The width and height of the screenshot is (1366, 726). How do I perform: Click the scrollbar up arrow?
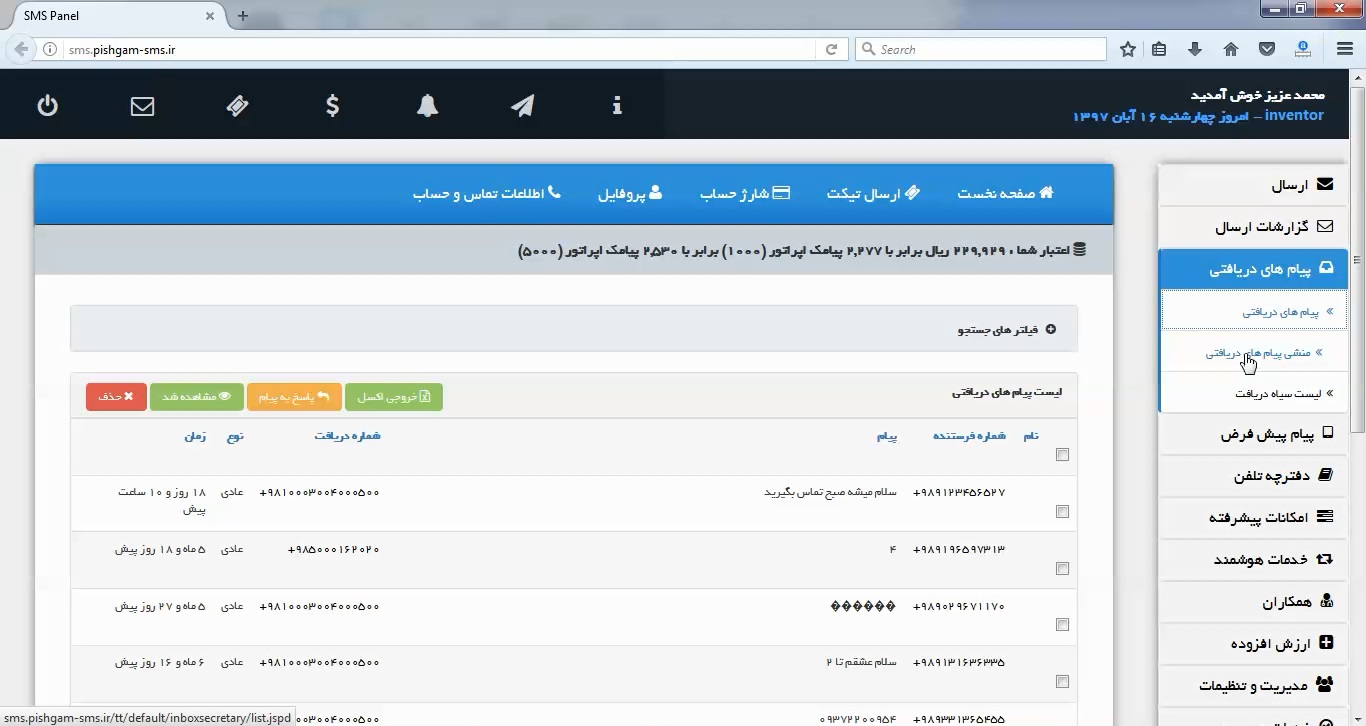pyautogui.click(x=1357, y=78)
